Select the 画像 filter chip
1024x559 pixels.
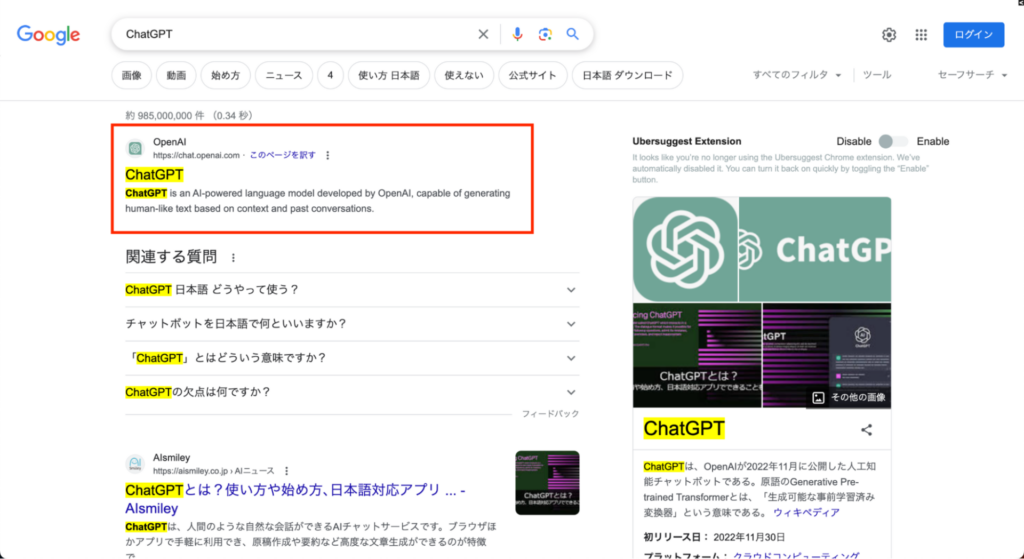[x=132, y=75]
